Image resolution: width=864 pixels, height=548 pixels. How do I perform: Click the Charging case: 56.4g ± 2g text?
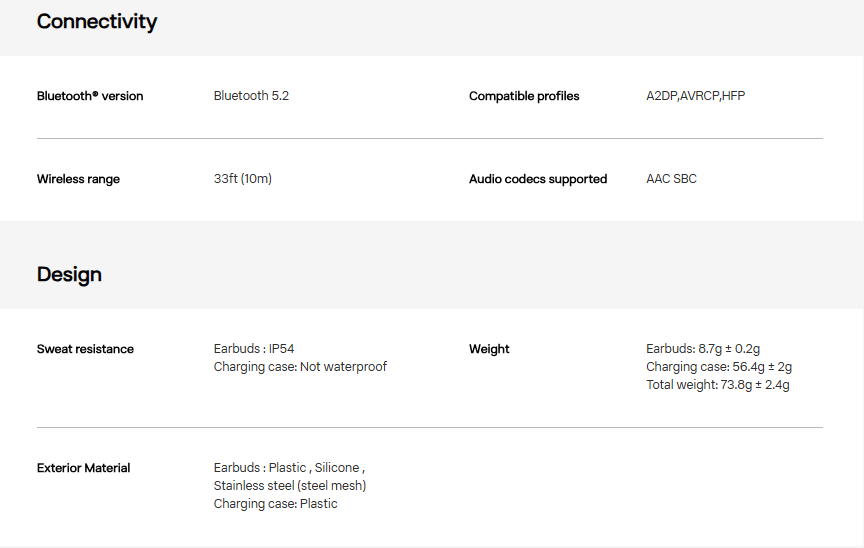click(x=707, y=367)
